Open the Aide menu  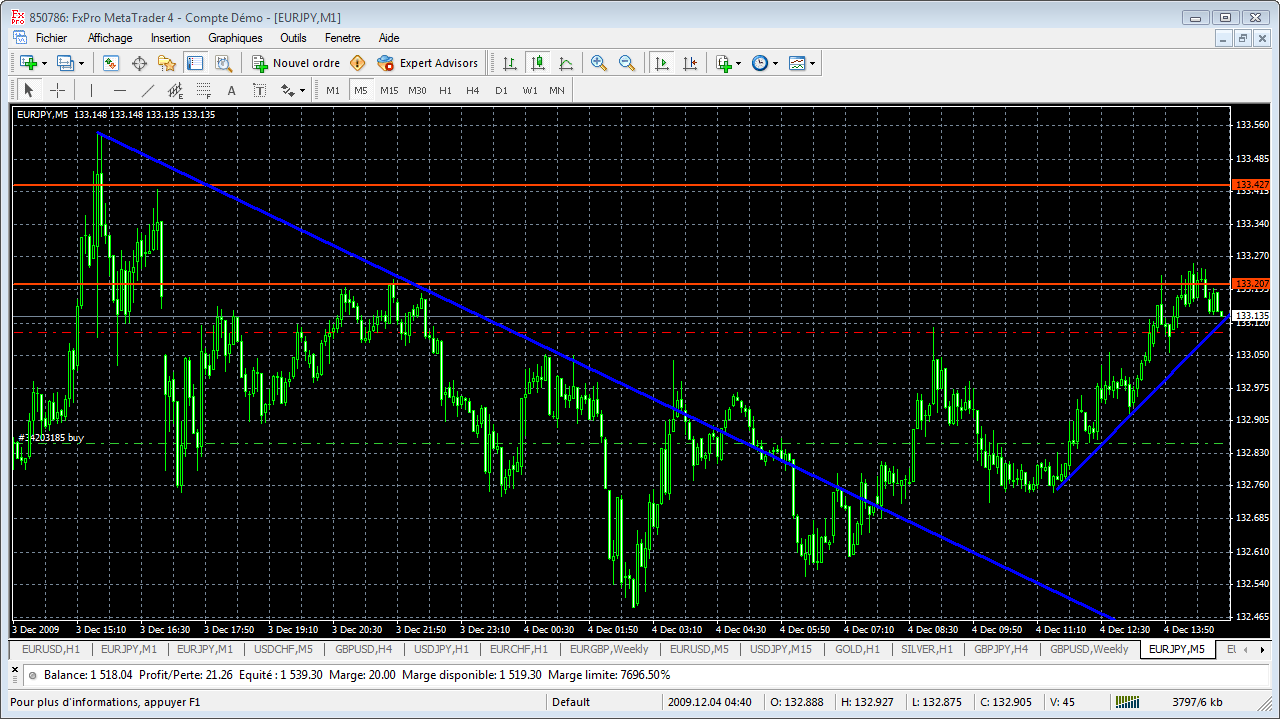(x=389, y=38)
